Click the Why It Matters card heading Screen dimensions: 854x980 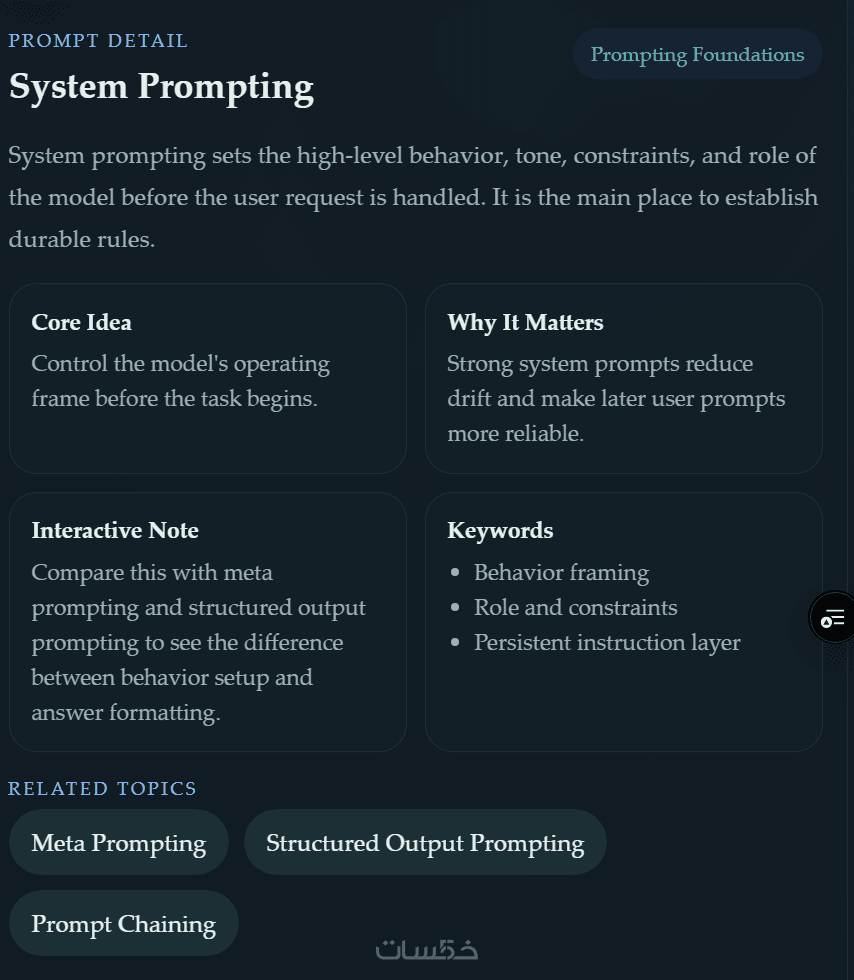pos(525,322)
